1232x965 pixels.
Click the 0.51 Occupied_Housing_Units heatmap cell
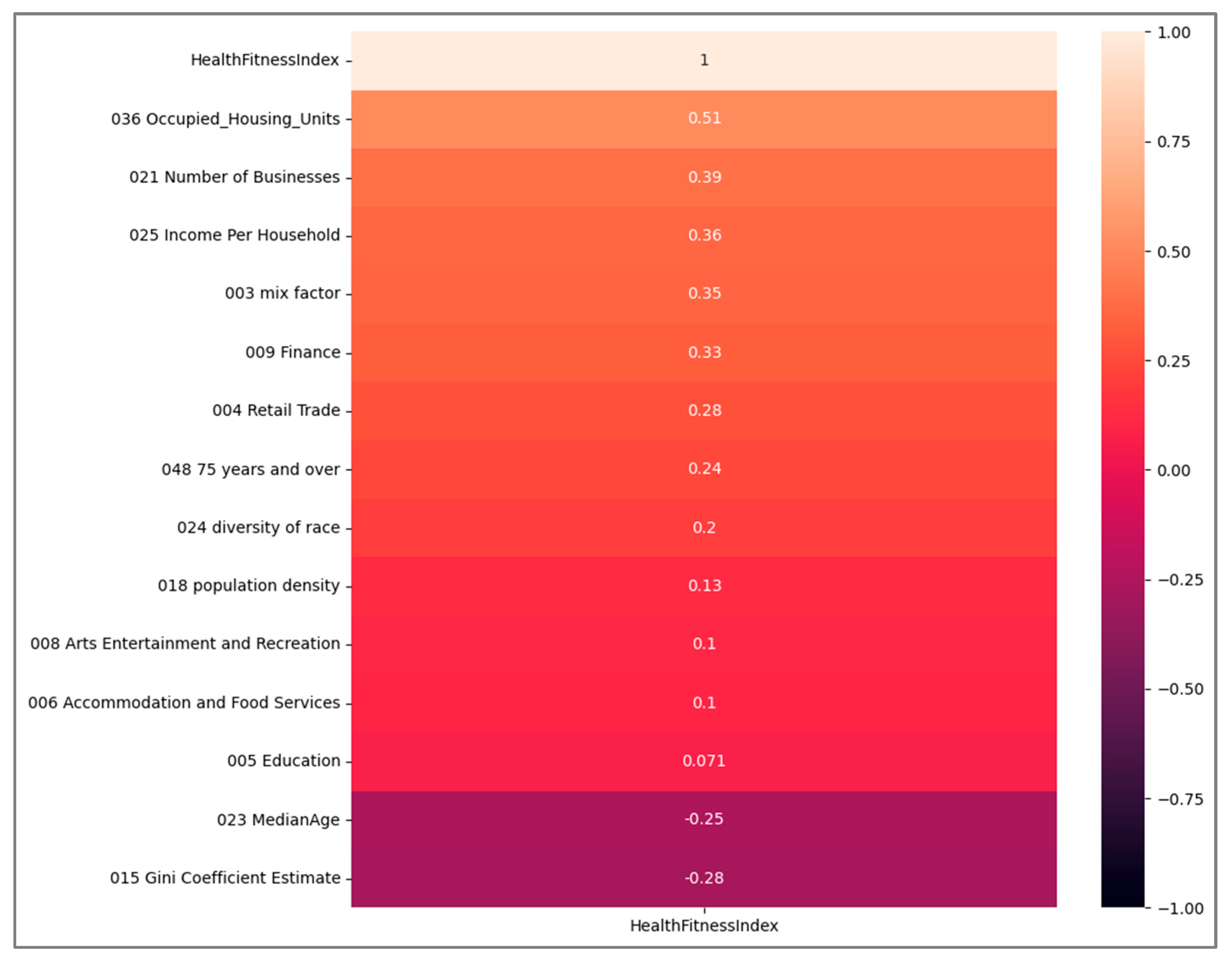tap(704, 118)
